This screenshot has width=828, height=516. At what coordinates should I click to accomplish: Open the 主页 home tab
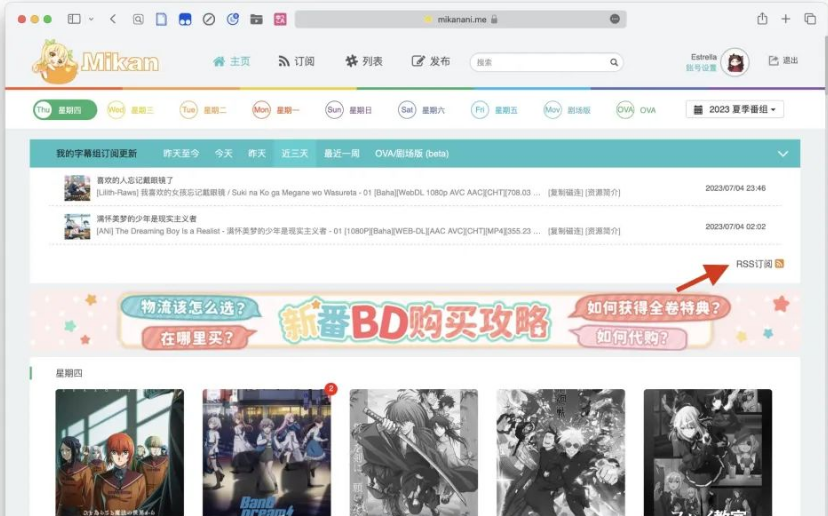click(x=231, y=61)
